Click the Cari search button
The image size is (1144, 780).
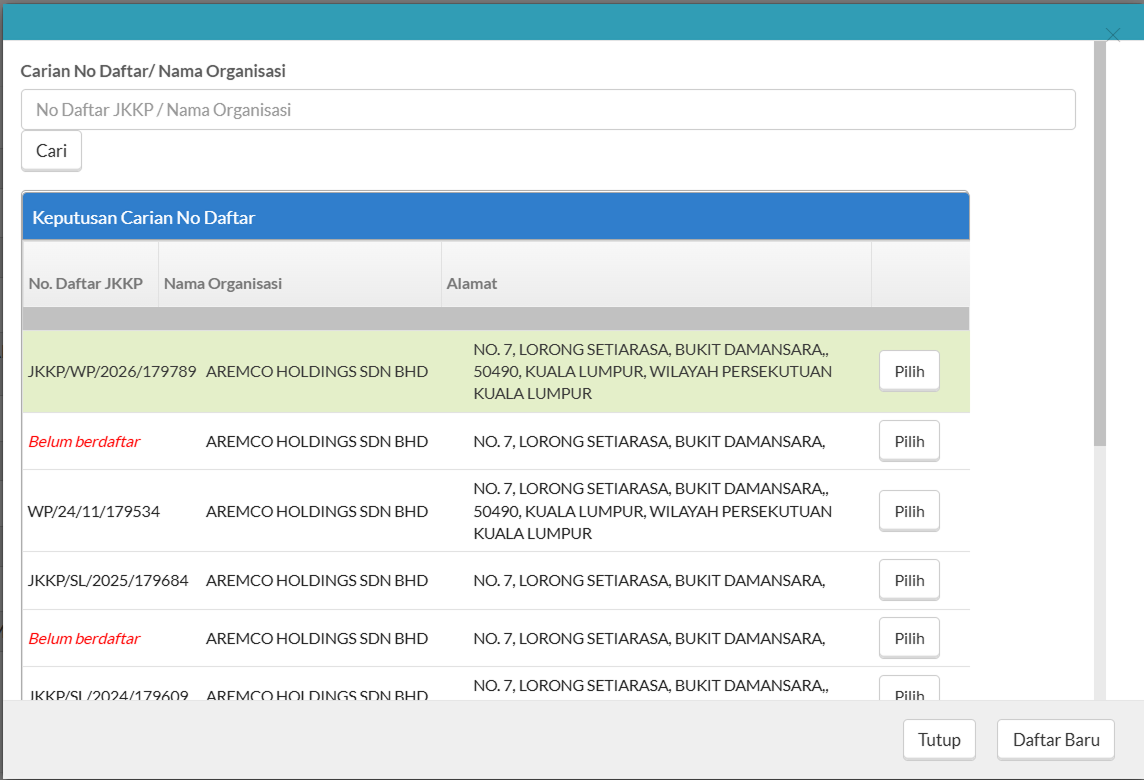pyautogui.click(x=51, y=151)
